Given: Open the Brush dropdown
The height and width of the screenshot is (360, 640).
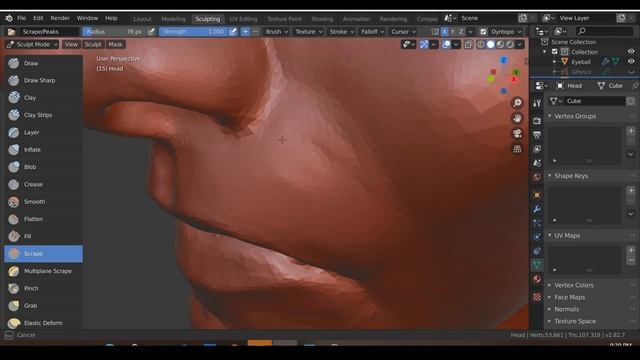Looking at the screenshot, I should [x=276, y=32].
